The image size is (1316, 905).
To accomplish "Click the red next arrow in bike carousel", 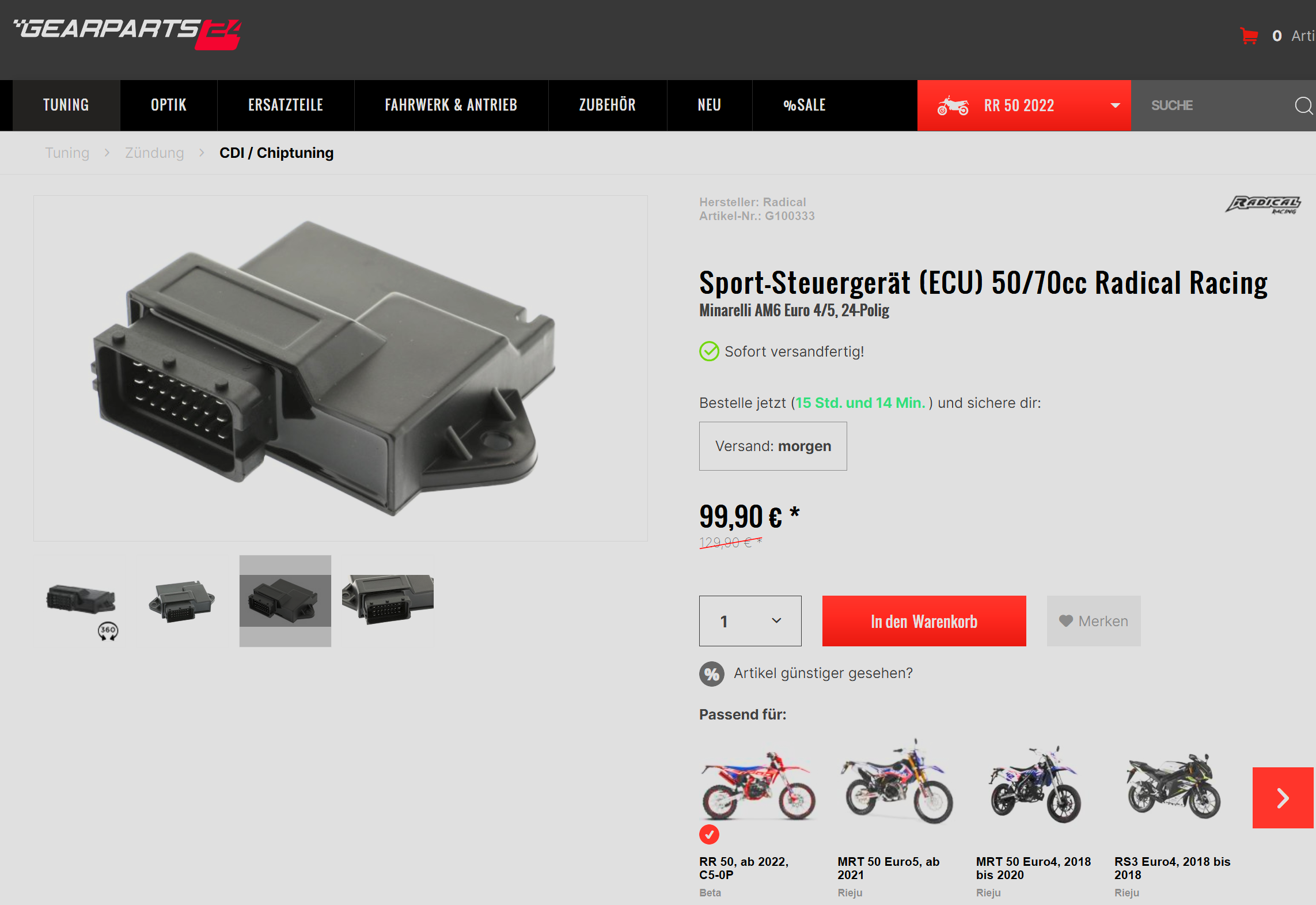I will 1283,798.
